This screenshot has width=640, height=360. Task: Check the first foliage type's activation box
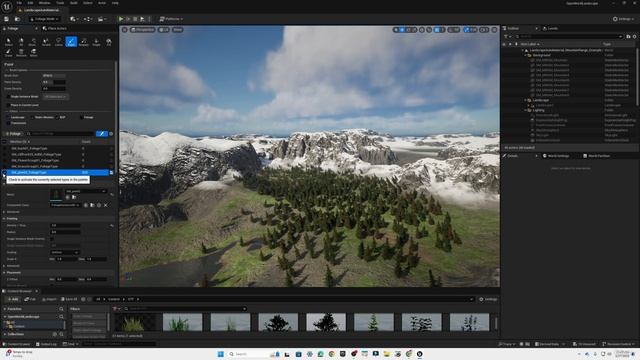pyautogui.click(x=4, y=149)
